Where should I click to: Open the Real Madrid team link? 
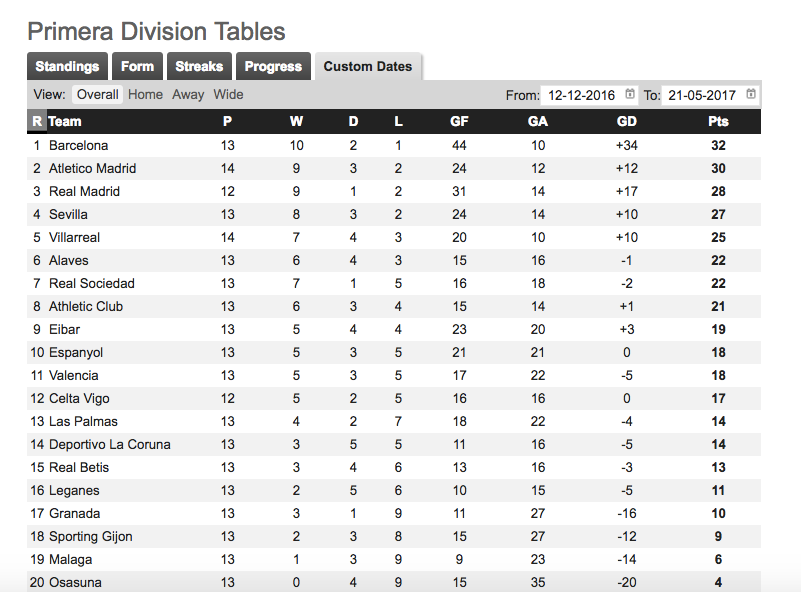pos(84,192)
